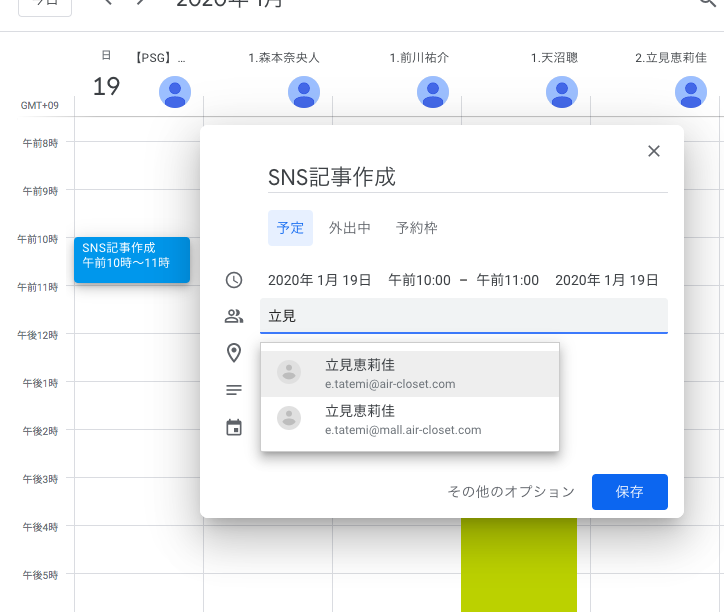Click 天沼聰 avatar icon

[x=562, y=92]
